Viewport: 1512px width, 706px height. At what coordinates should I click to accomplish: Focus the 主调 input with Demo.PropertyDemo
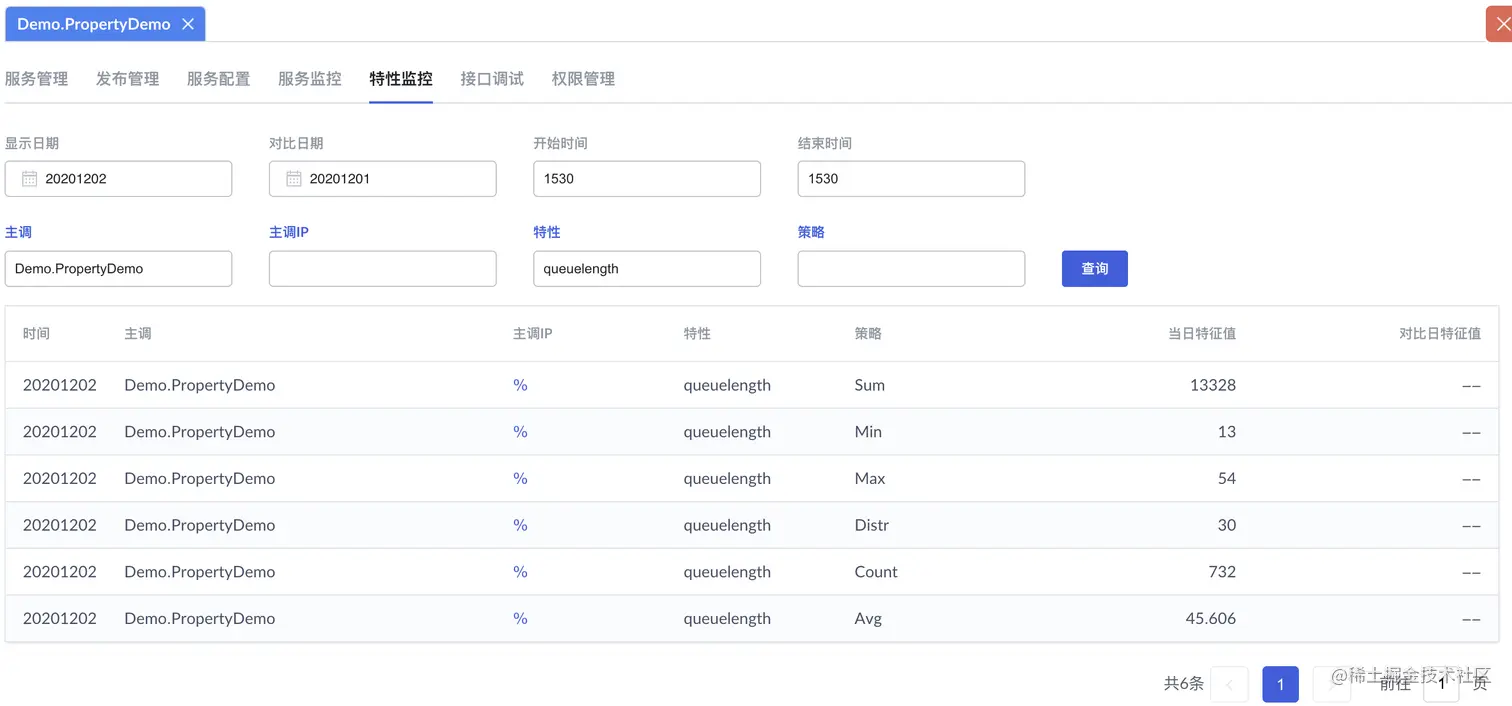(x=118, y=269)
